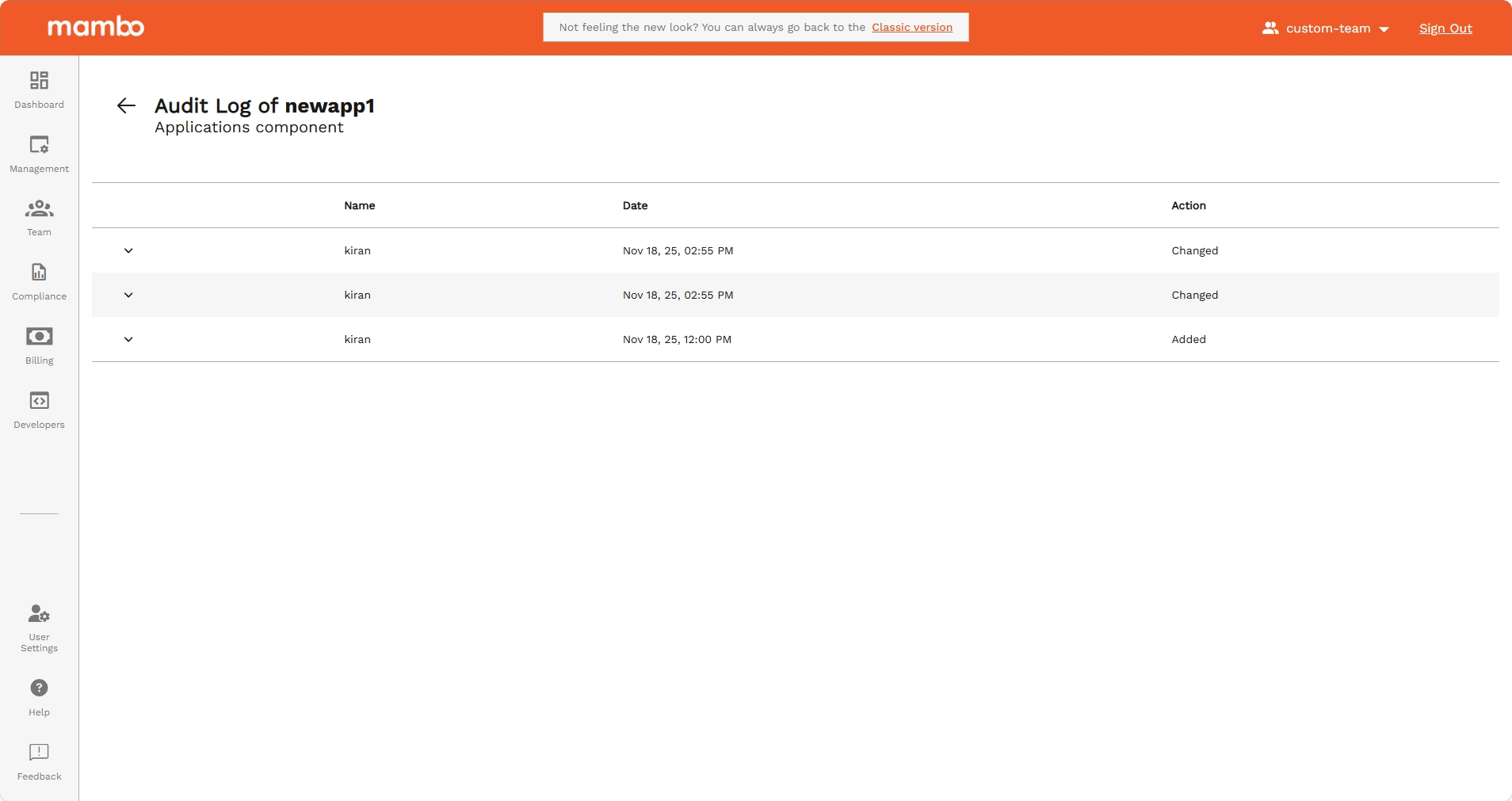Click the Sign Out link
This screenshot has height=801, width=1512.
(1445, 28)
